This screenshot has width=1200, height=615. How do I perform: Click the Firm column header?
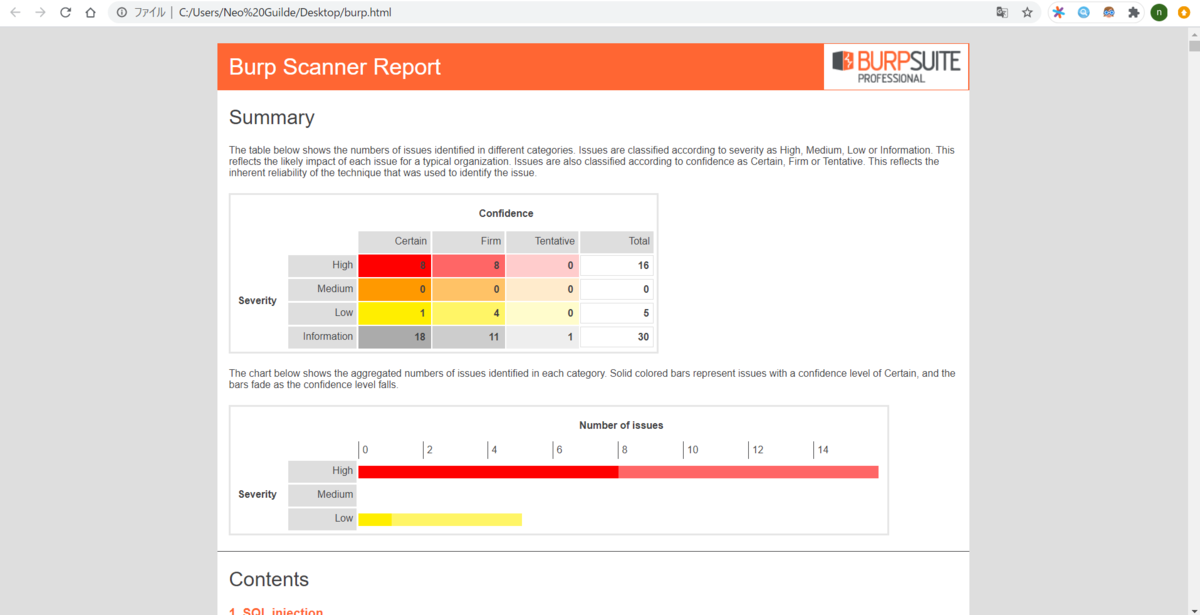pyautogui.click(x=469, y=241)
